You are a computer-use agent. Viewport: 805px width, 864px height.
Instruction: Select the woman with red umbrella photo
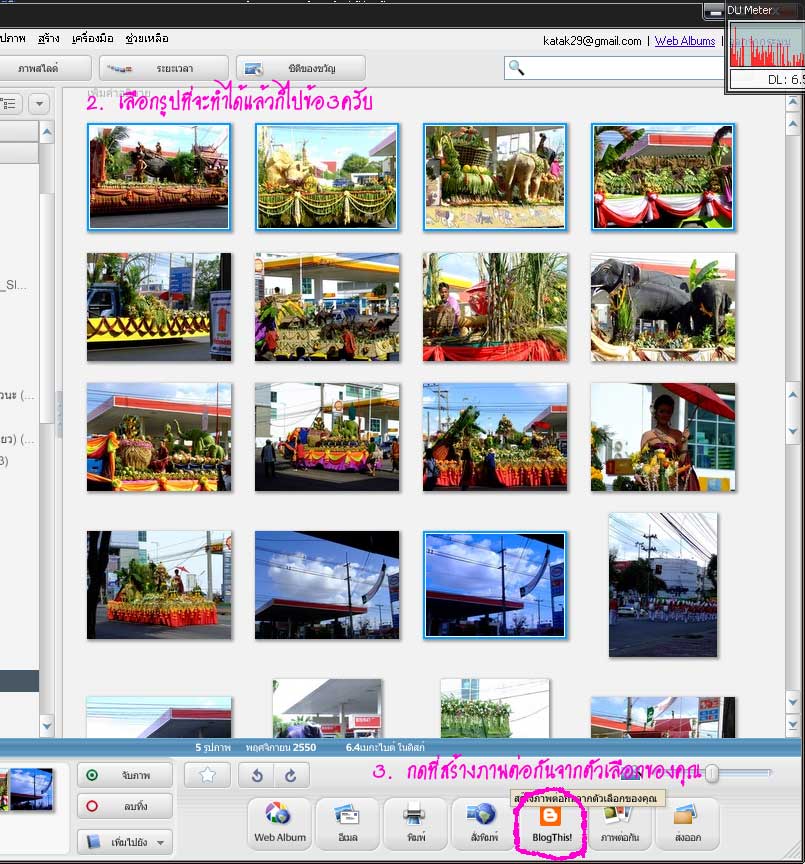(663, 437)
